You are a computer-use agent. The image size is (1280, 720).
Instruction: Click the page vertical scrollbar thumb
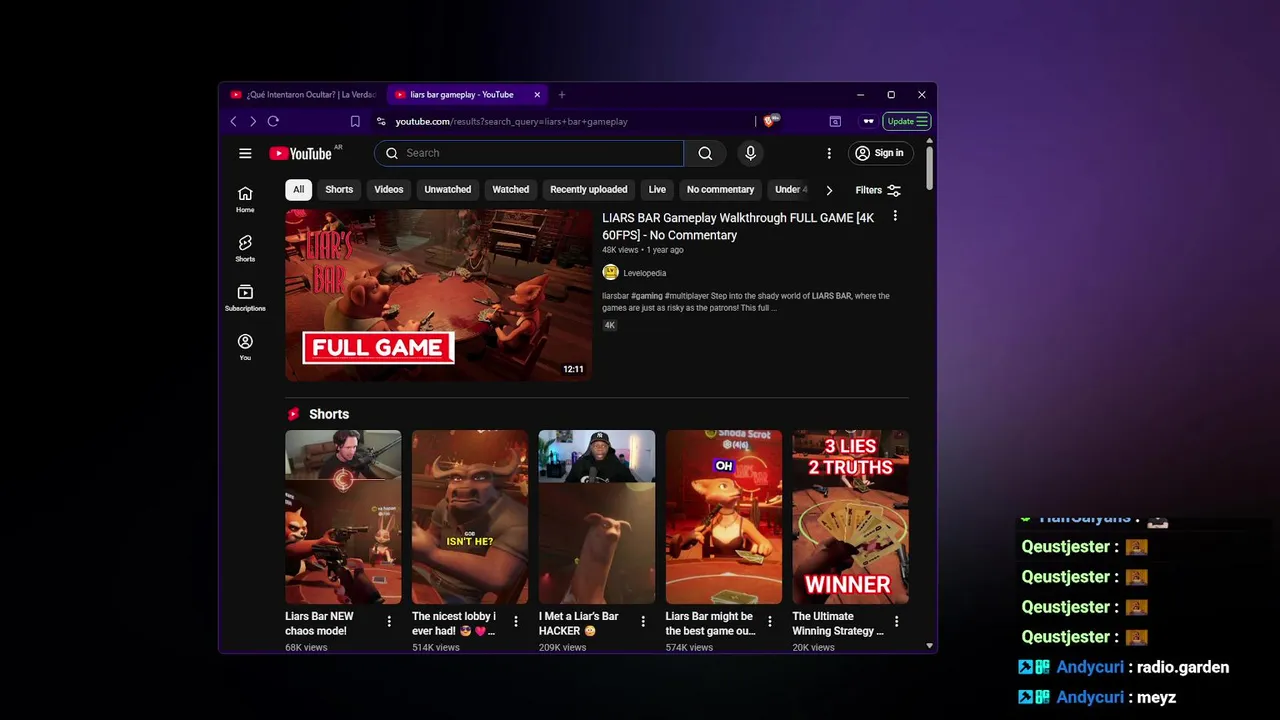tap(930, 167)
